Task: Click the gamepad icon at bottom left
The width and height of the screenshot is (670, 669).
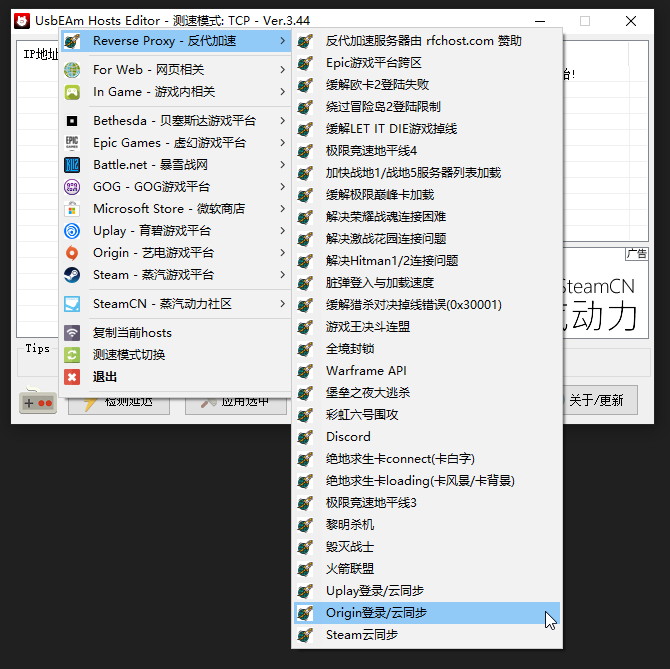Action: coord(38,402)
